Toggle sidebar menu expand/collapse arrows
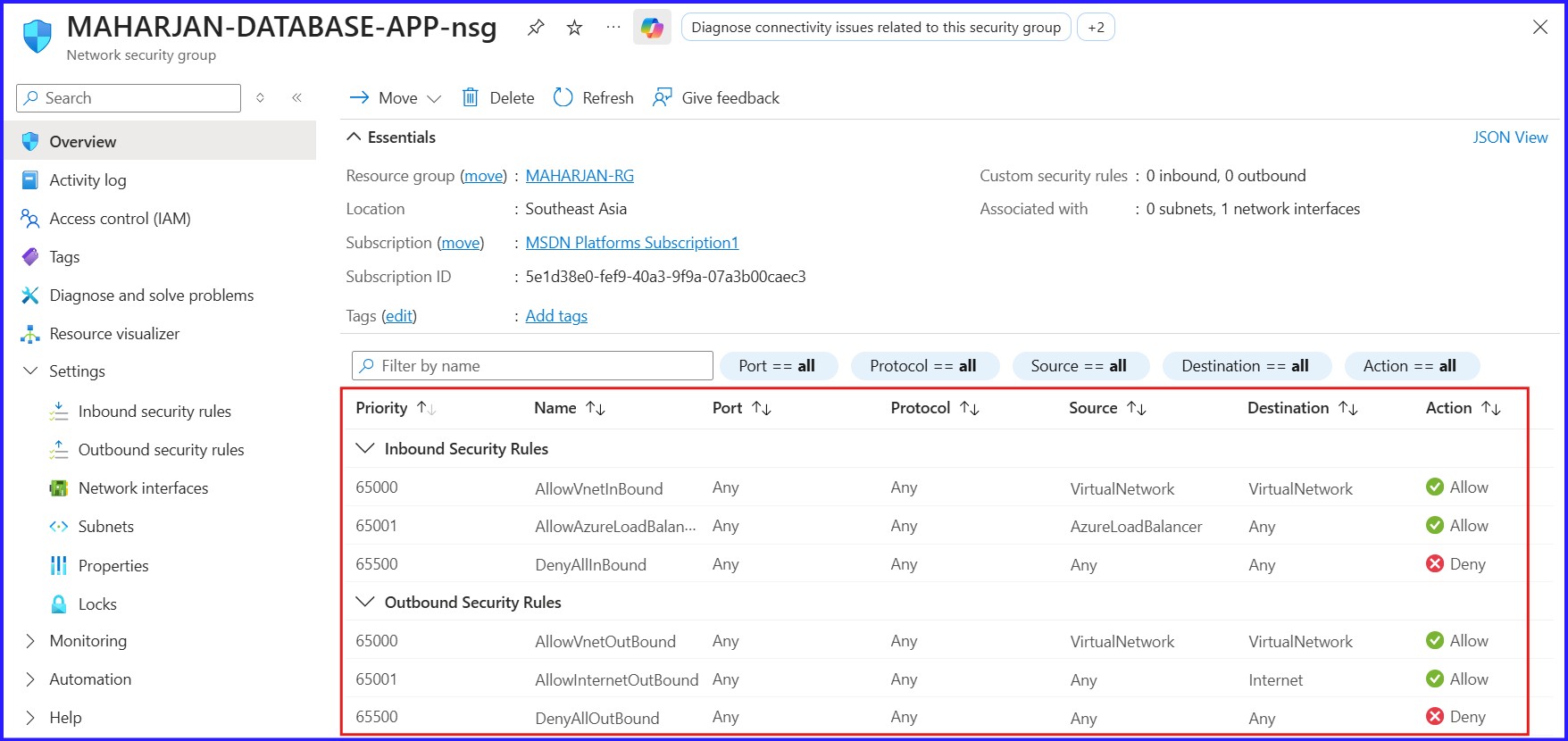The image size is (1568, 741). [260, 98]
